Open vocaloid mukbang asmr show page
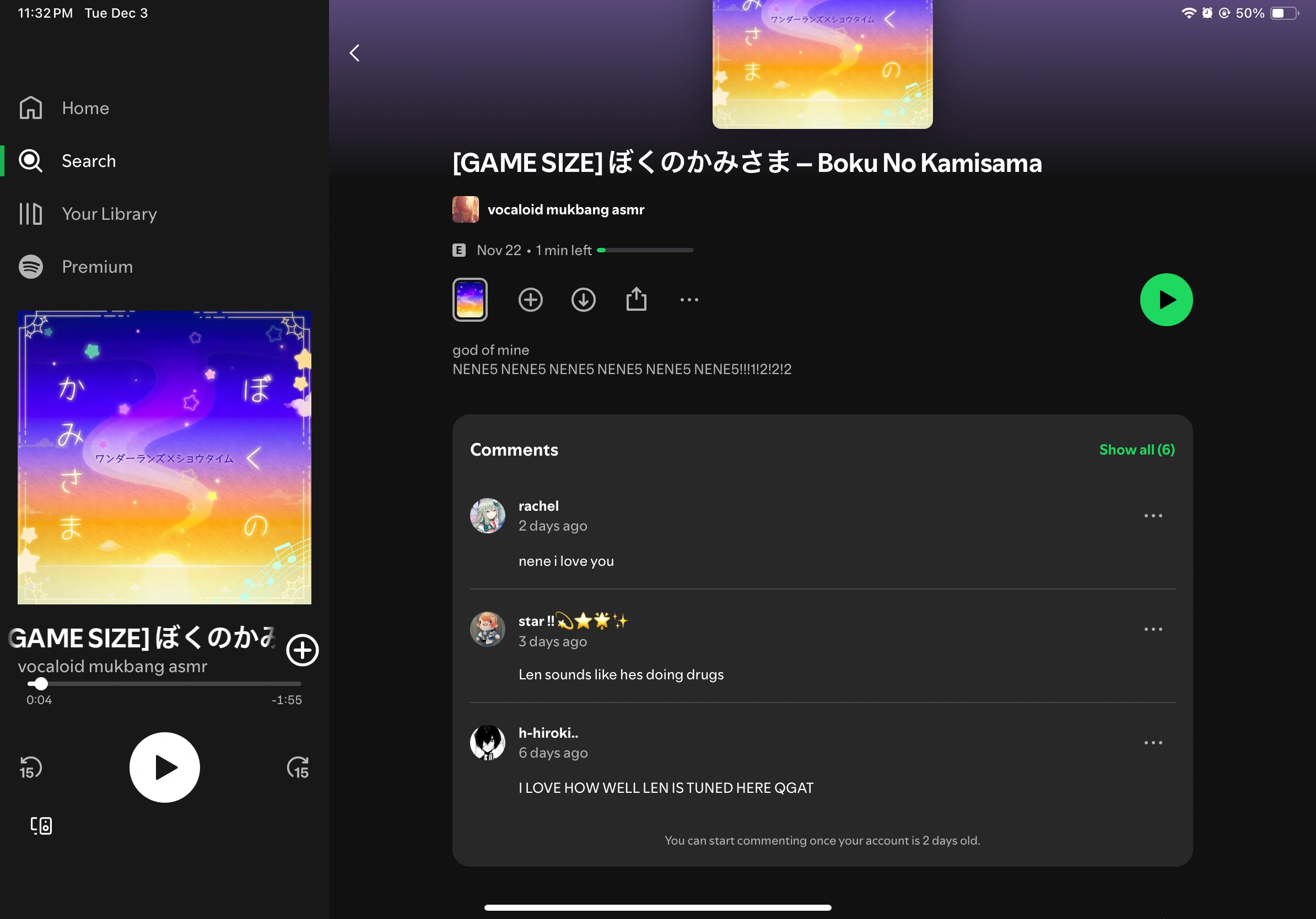Screen dimensions: 1316x919 (565, 210)
